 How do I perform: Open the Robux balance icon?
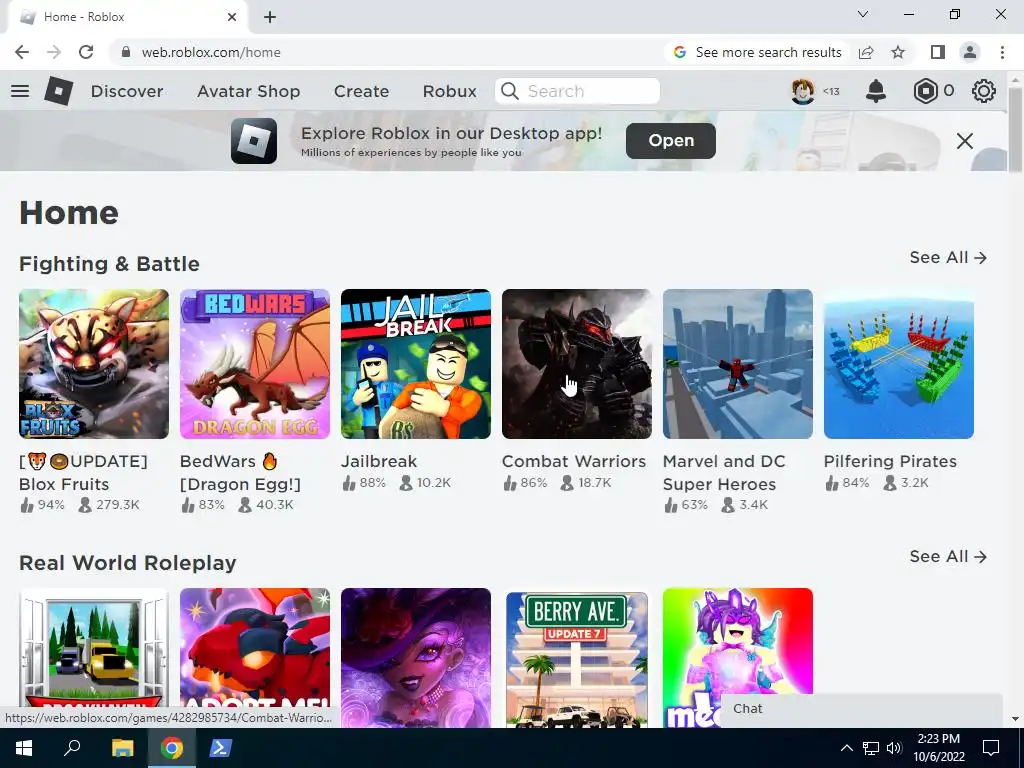click(x=925, y=91)
